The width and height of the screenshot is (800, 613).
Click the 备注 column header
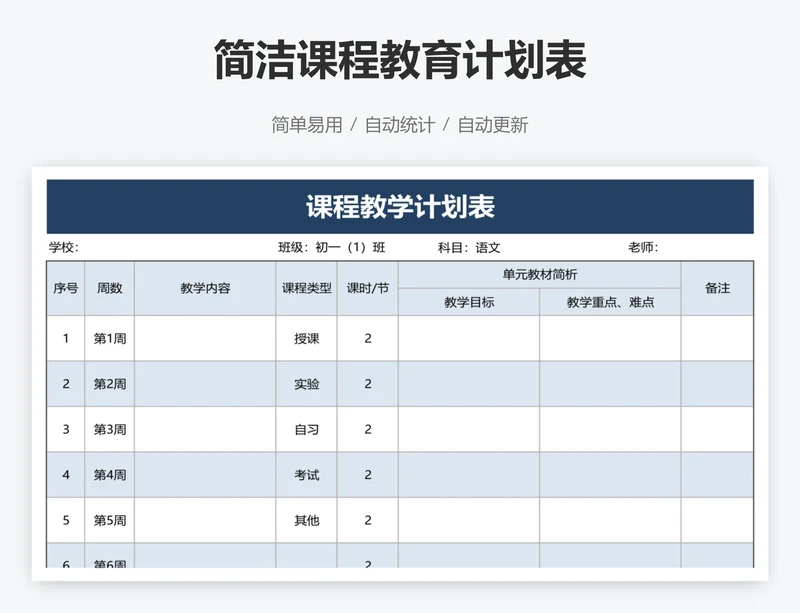[x=717, y=288]
